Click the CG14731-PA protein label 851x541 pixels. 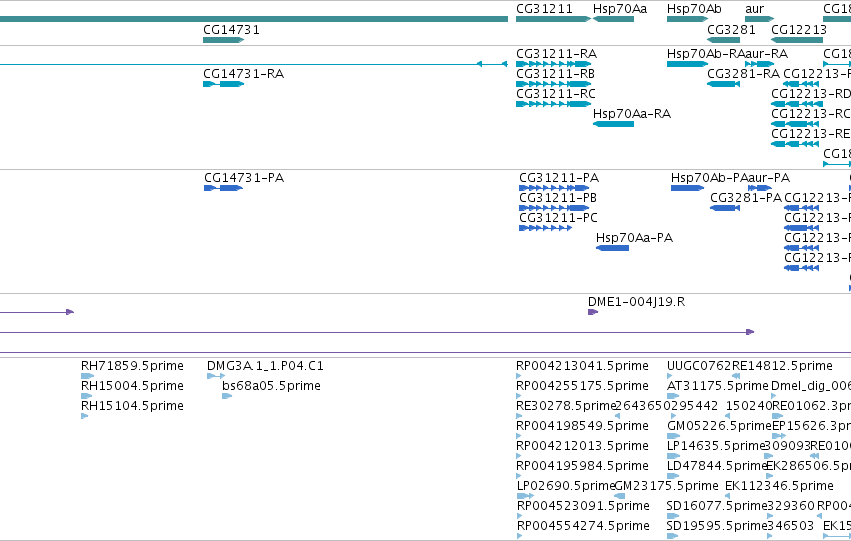coord(244,178)
